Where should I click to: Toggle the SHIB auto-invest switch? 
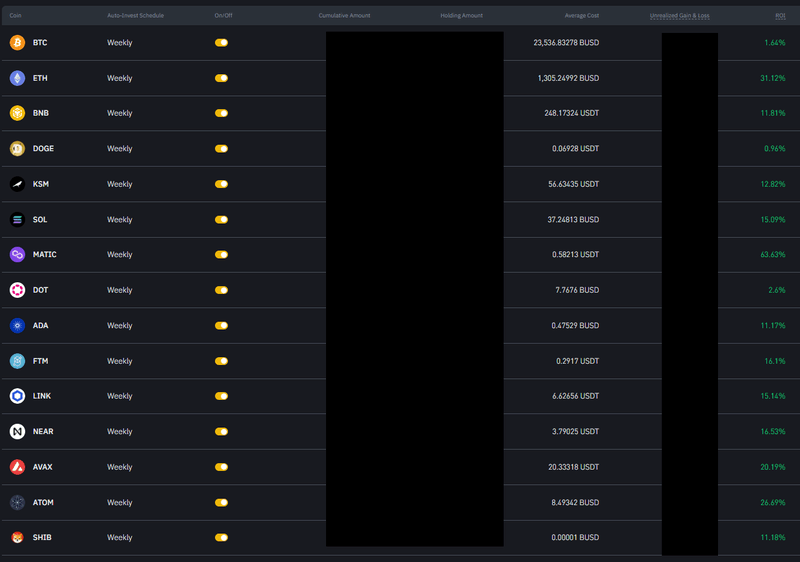(221, 538)
